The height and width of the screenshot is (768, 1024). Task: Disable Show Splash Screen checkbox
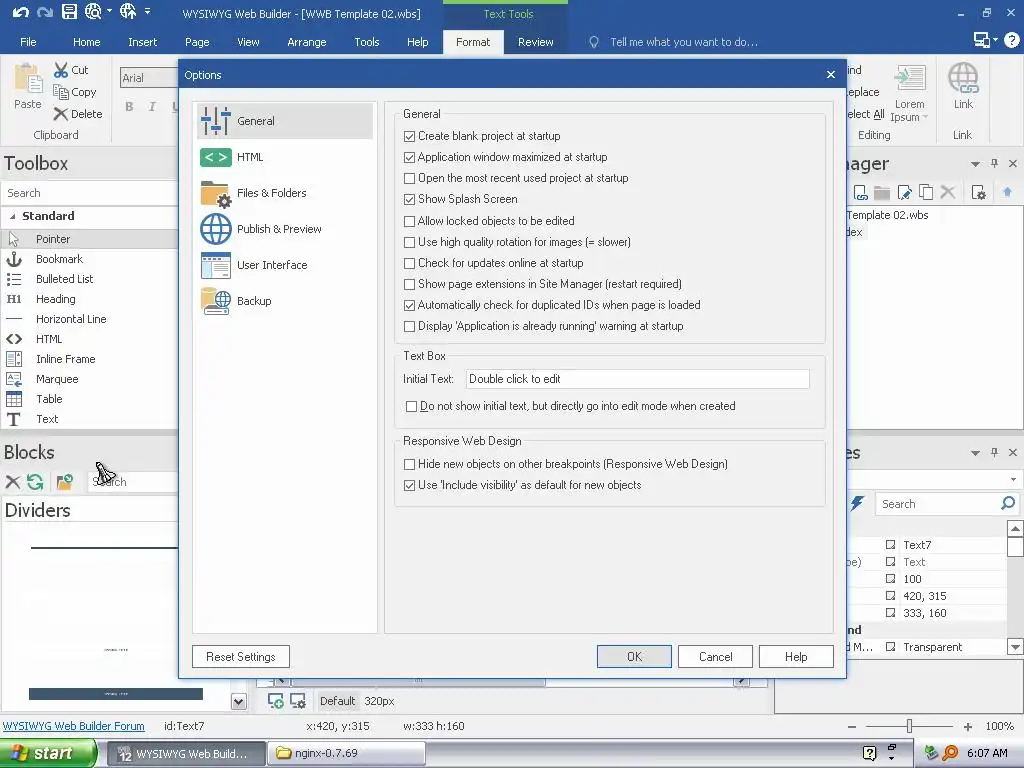[409, 199]
